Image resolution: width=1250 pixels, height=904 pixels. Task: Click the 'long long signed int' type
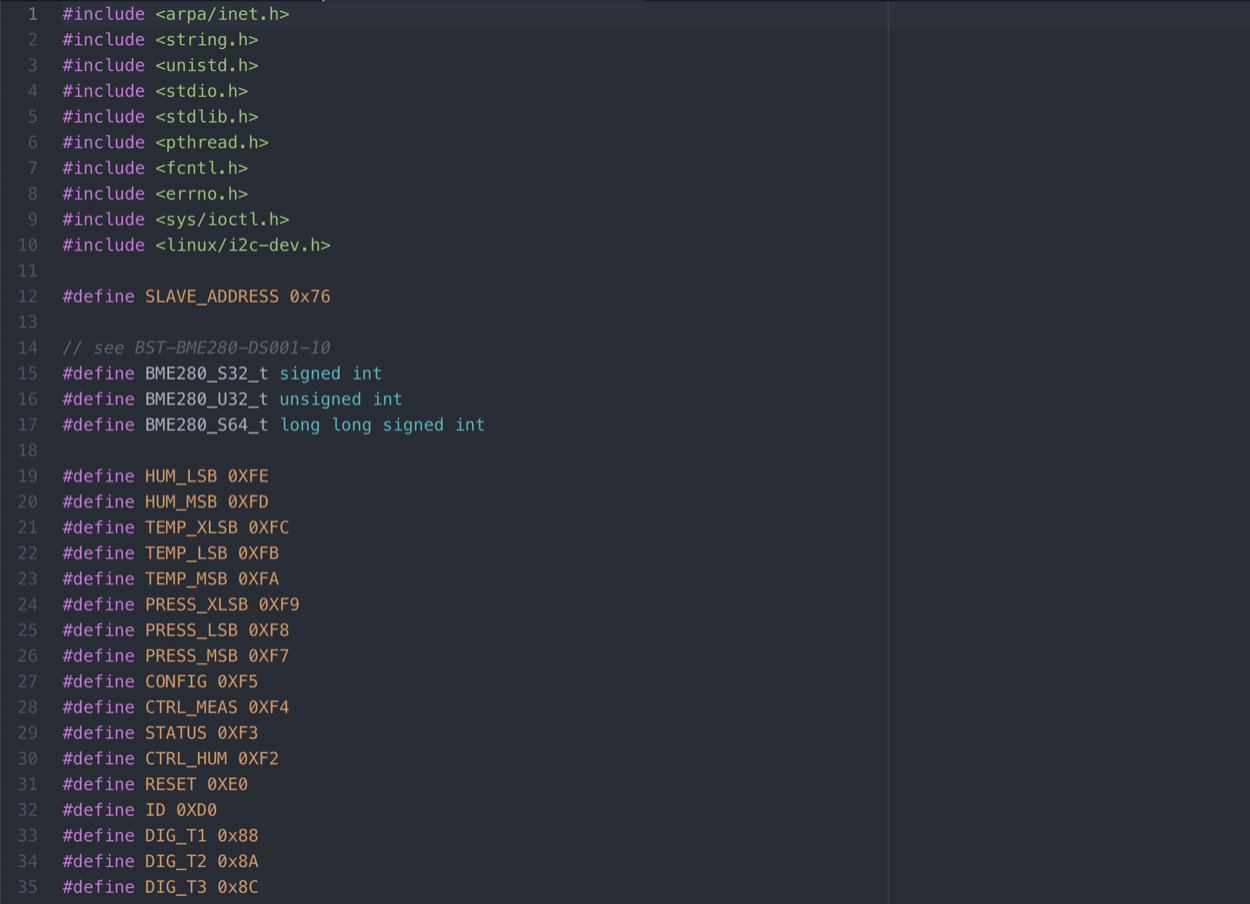coord(382,425)
